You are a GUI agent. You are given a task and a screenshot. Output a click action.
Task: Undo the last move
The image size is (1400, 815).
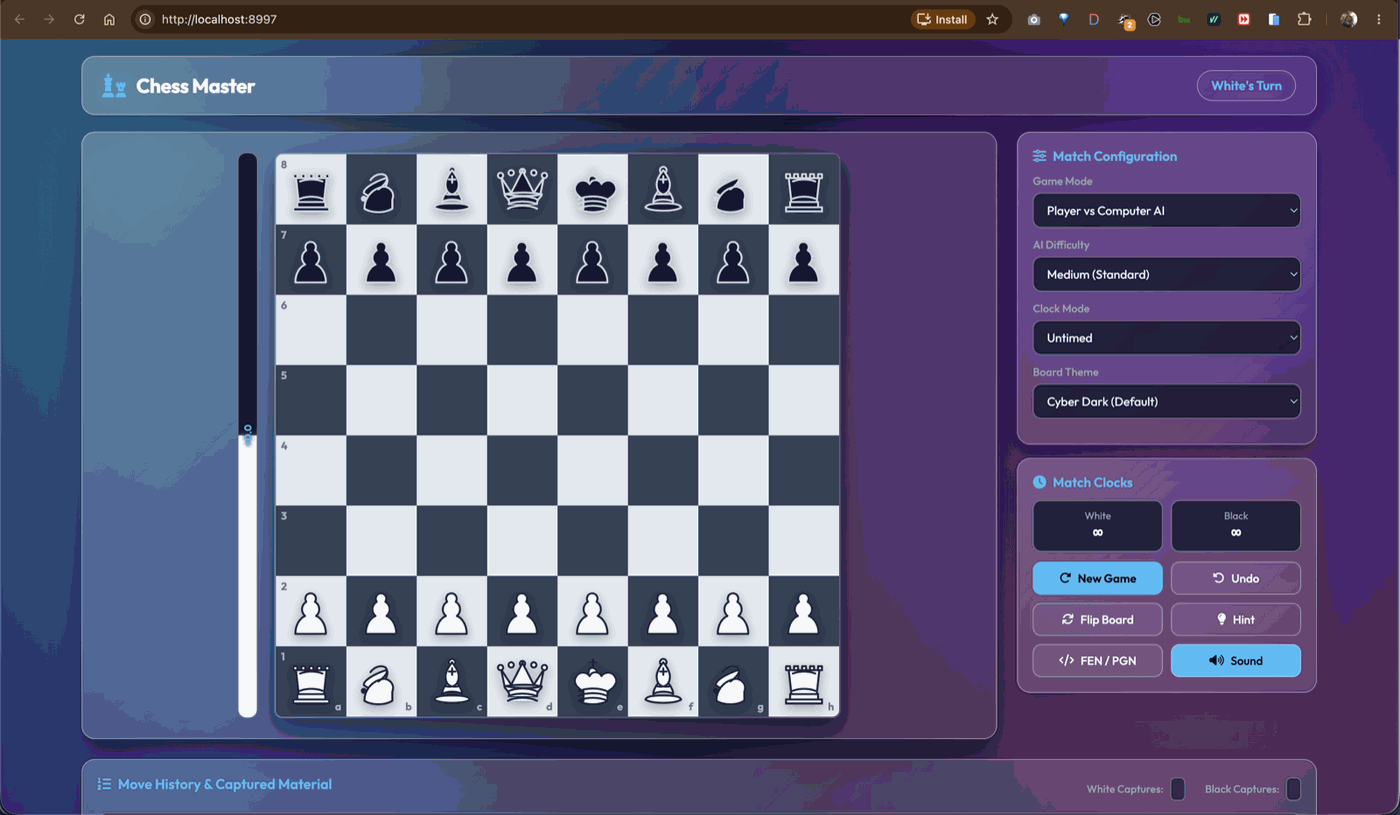pyautogui.click(x=1236, y=578)
